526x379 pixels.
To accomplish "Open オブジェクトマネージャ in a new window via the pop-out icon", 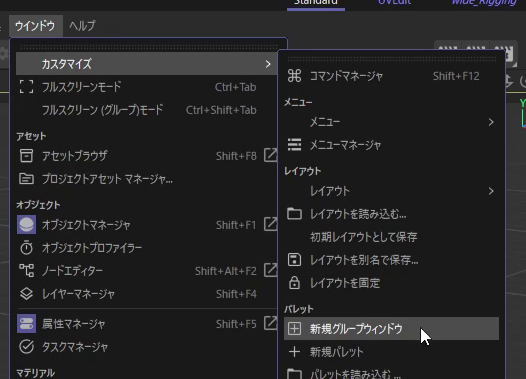I will click(x=270, y=224).
